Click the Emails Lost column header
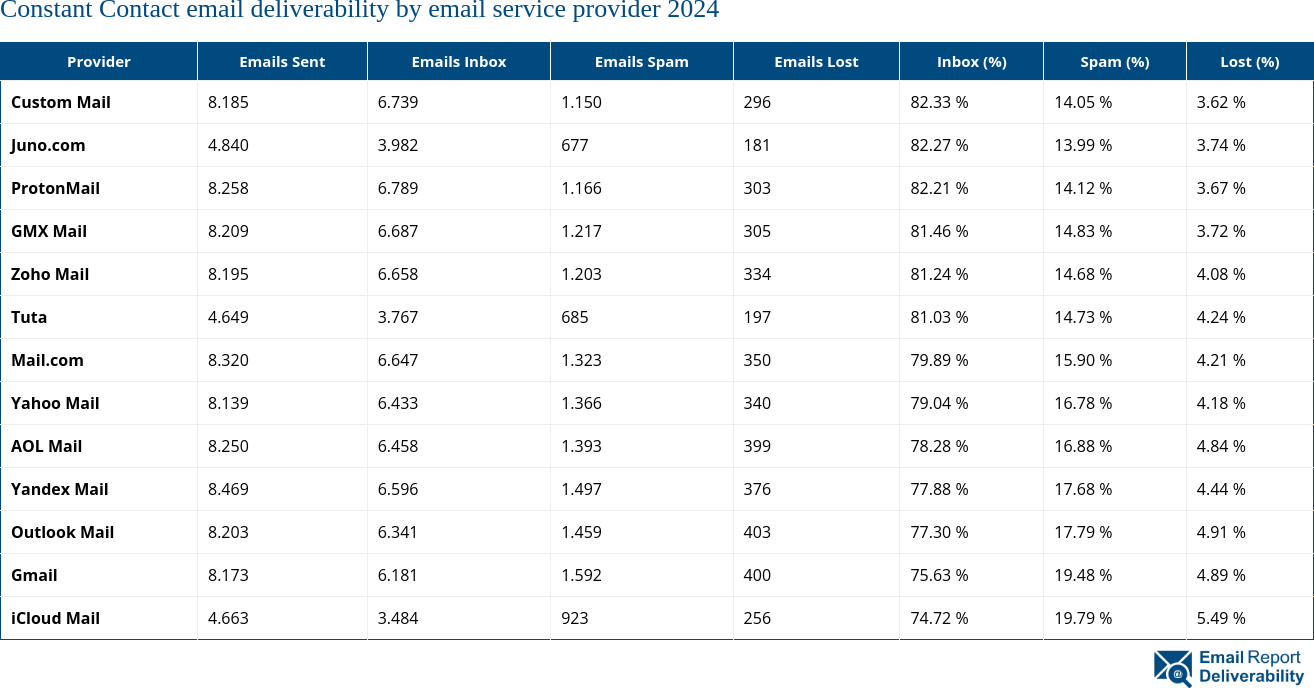This screenshot has height=688, width=1314. [816, 61]
